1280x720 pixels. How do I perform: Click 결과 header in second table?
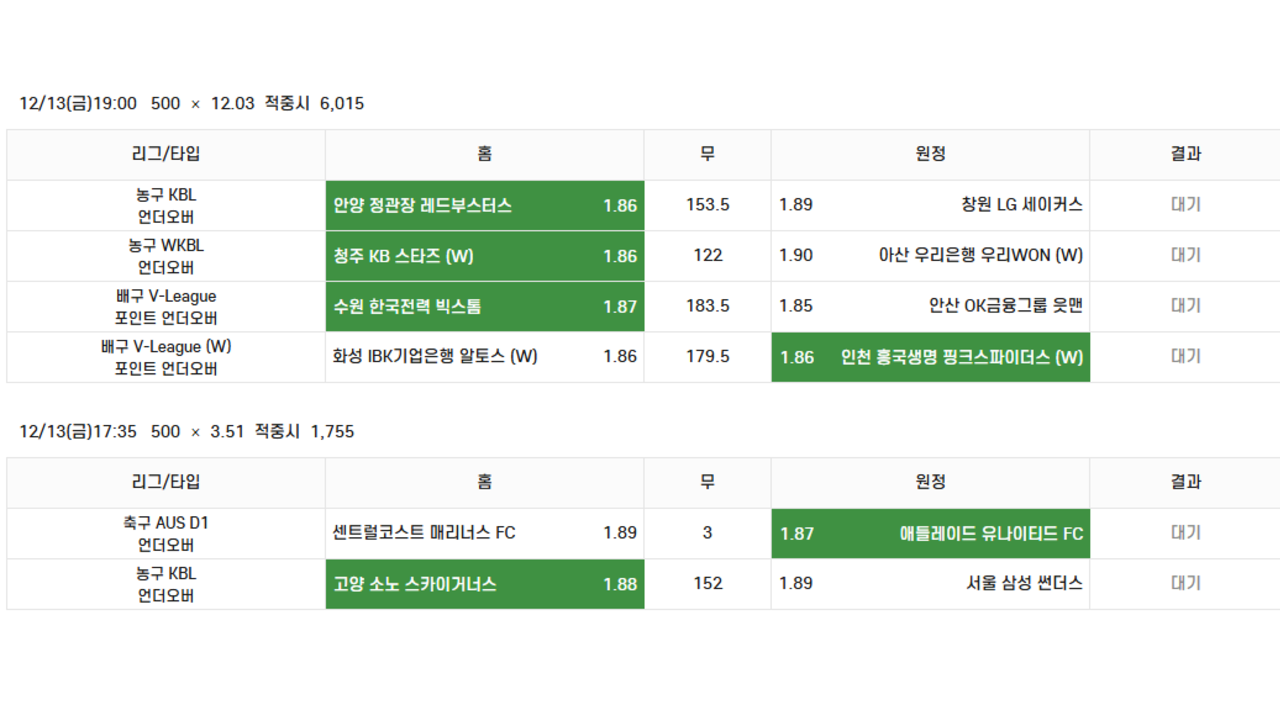coord(1185,482)
